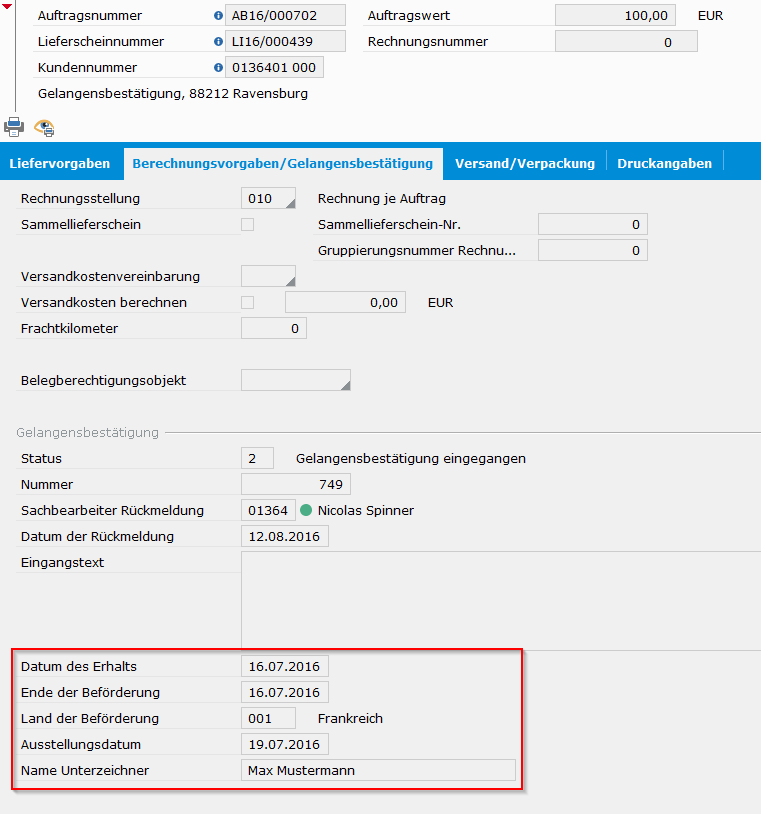The height and width of the screenshot is (814, 761).
Task: Click Versandkosten amount field 0,00
Action: coord(345,302)
